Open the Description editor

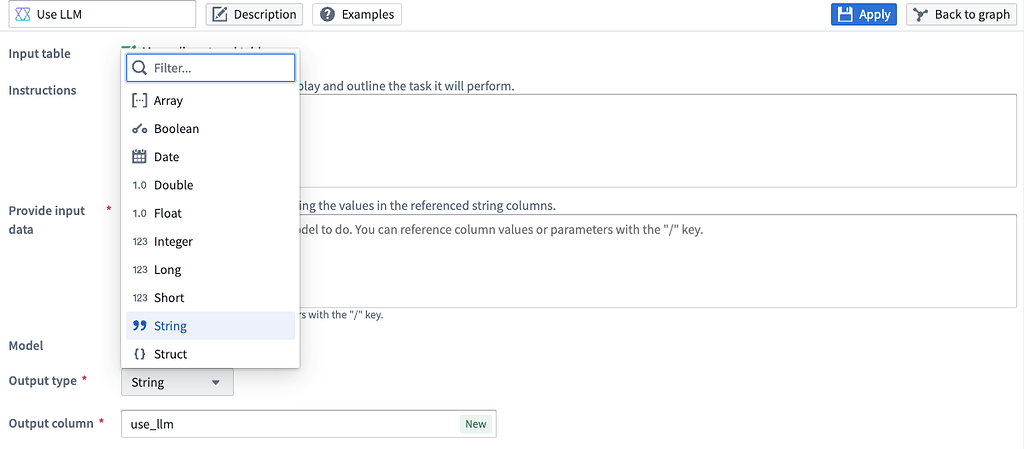255,14
